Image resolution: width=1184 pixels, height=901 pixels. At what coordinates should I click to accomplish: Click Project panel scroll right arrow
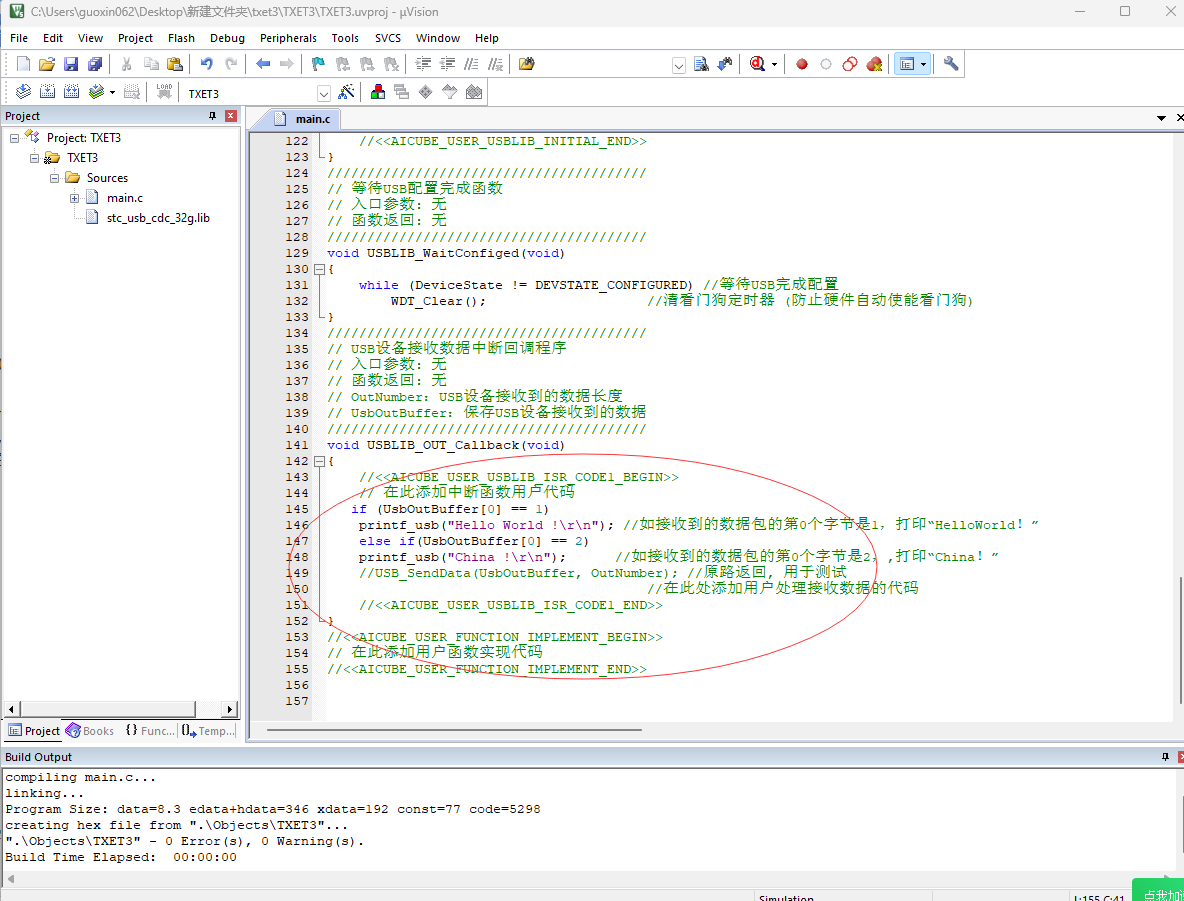(x=230, y=709)
